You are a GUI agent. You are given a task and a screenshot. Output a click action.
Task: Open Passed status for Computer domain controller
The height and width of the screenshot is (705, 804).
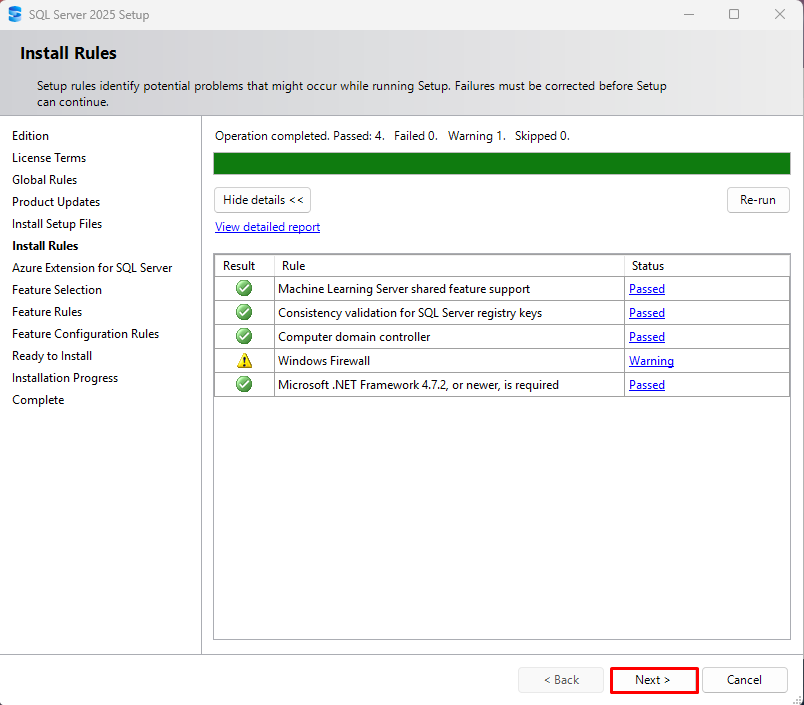point(647,337)
